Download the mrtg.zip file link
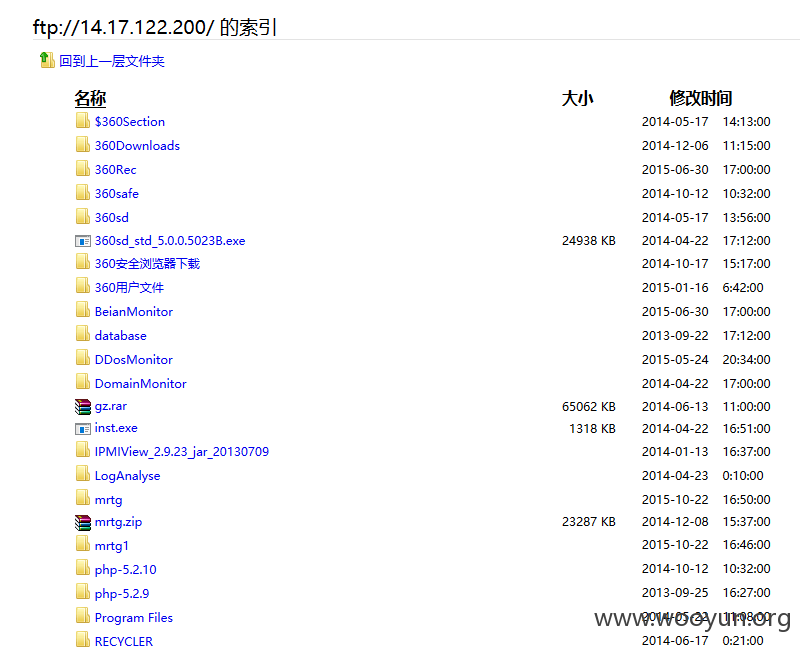 click(x=118, y=522)
